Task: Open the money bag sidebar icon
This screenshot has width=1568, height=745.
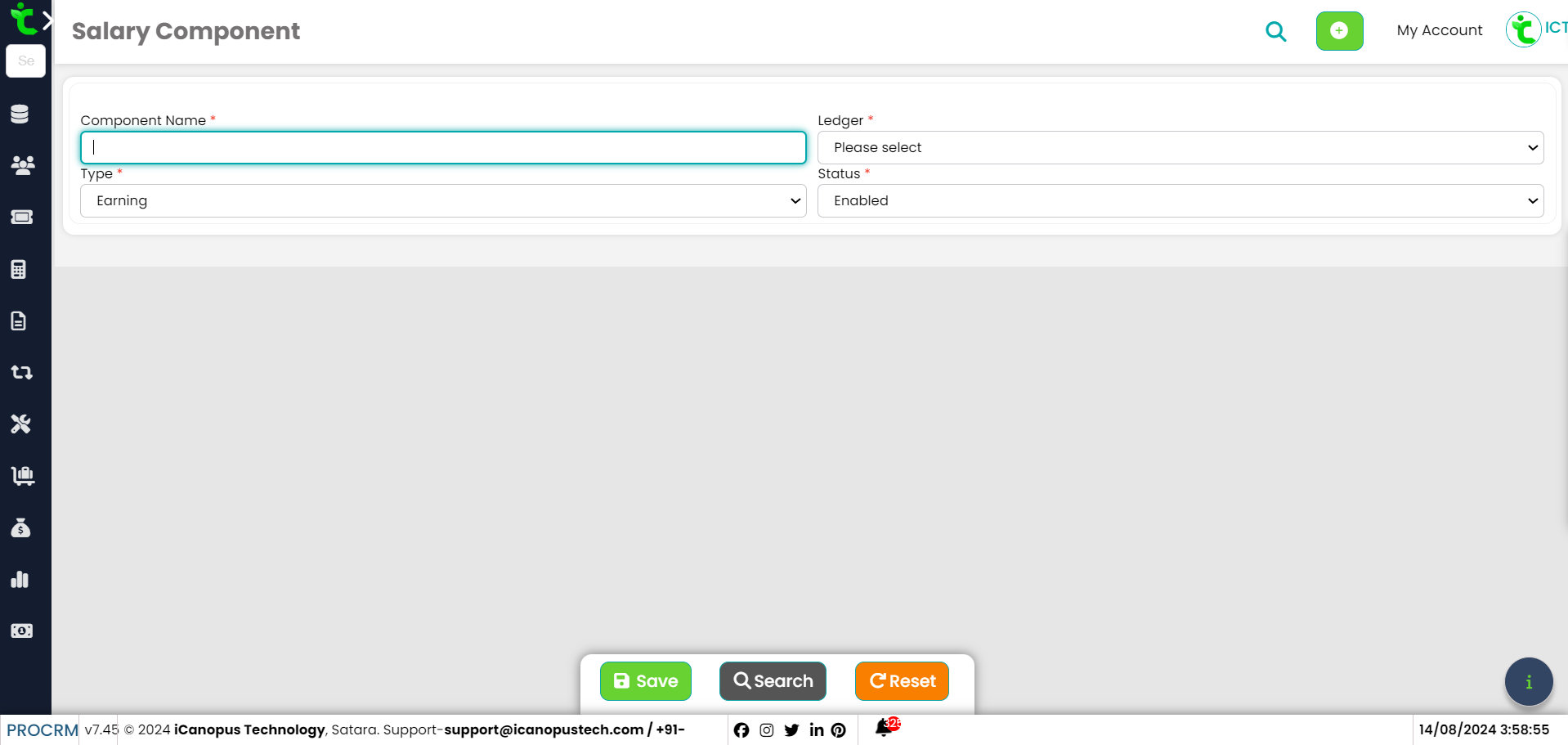Action: tap(21, 528)
